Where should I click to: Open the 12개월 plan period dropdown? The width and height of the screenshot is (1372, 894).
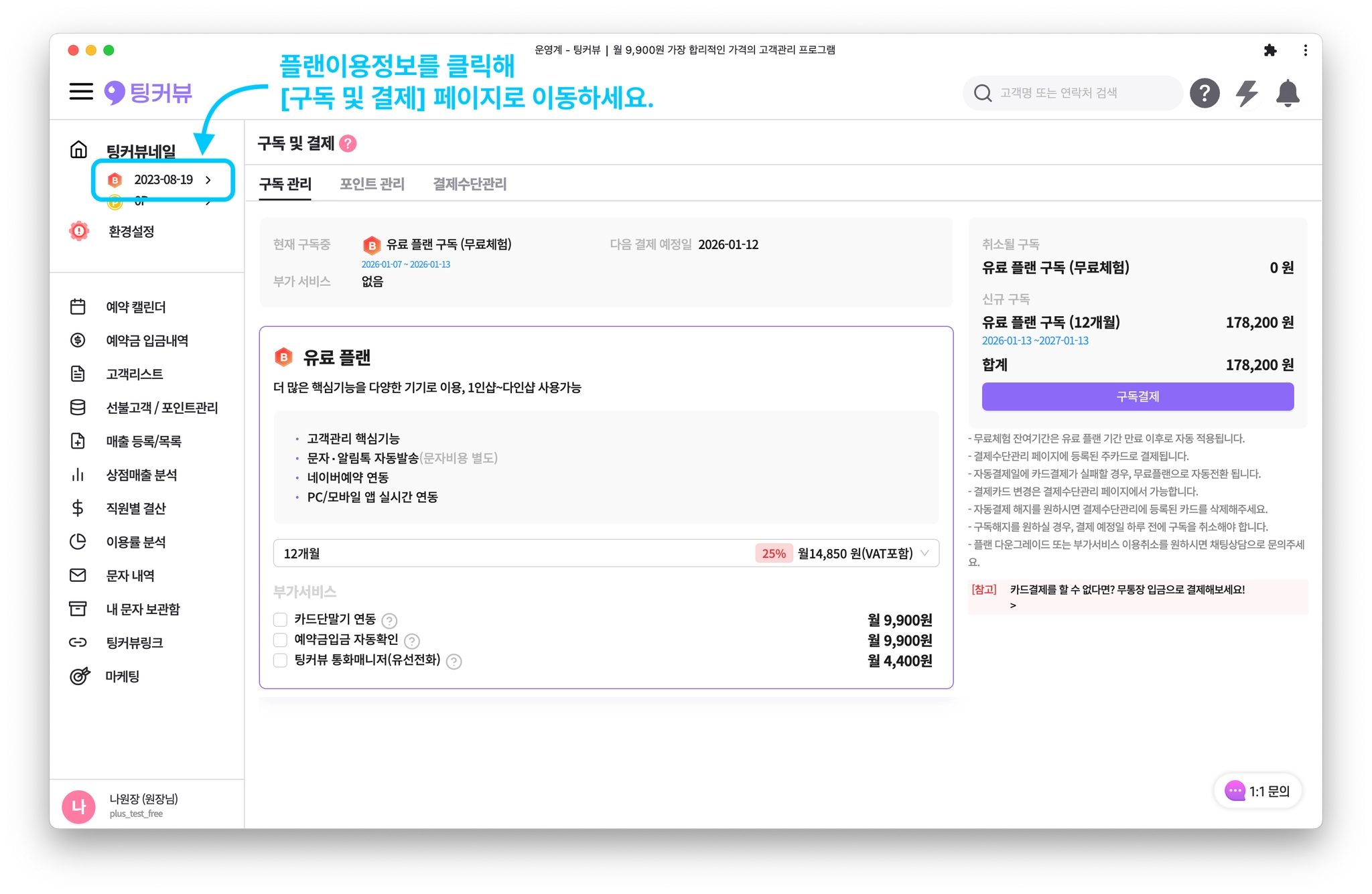pyautogui.click(x=606, y=553)
